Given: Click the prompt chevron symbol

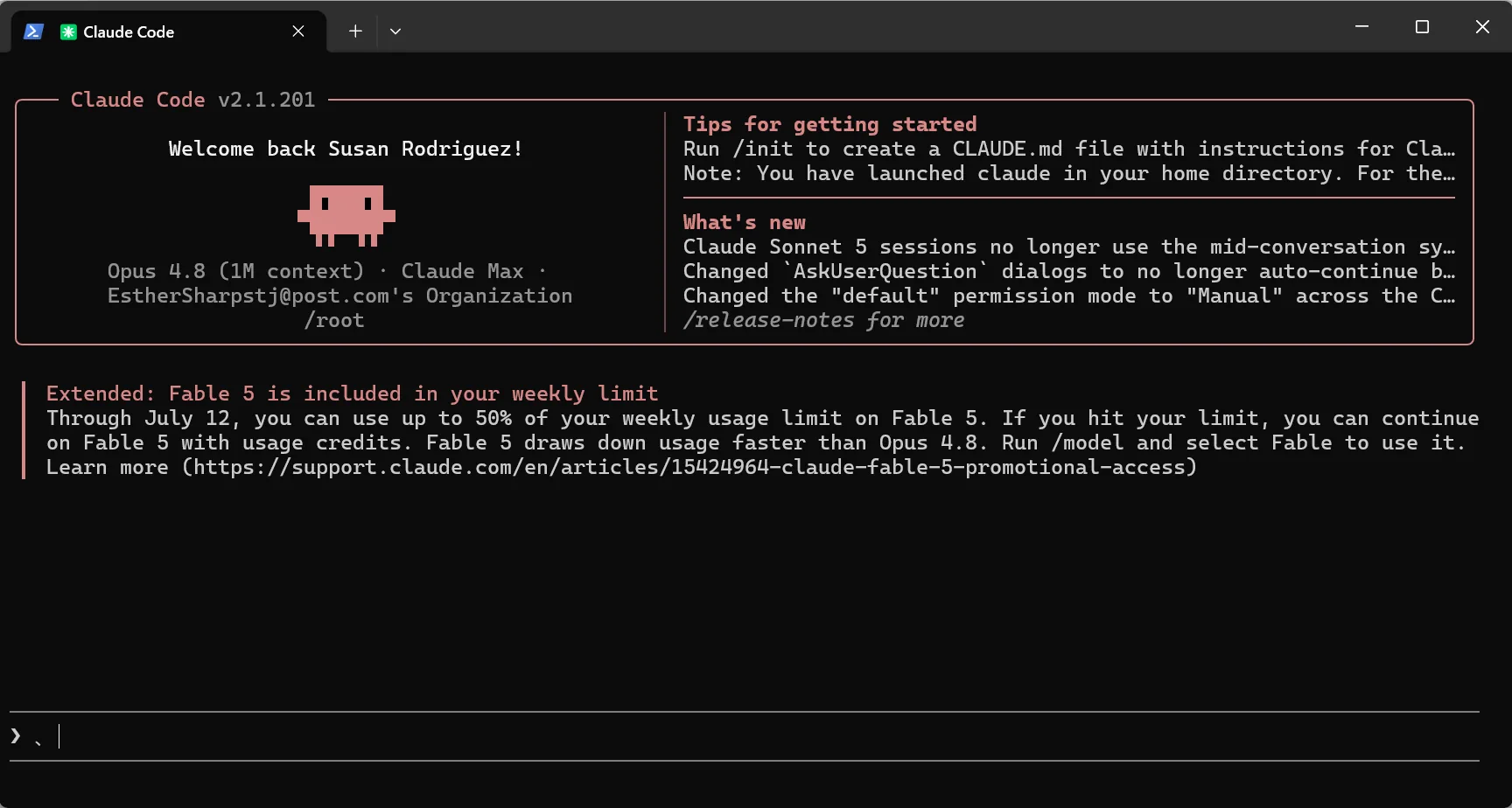Looking at the screenshot, I should pos(16,735).
